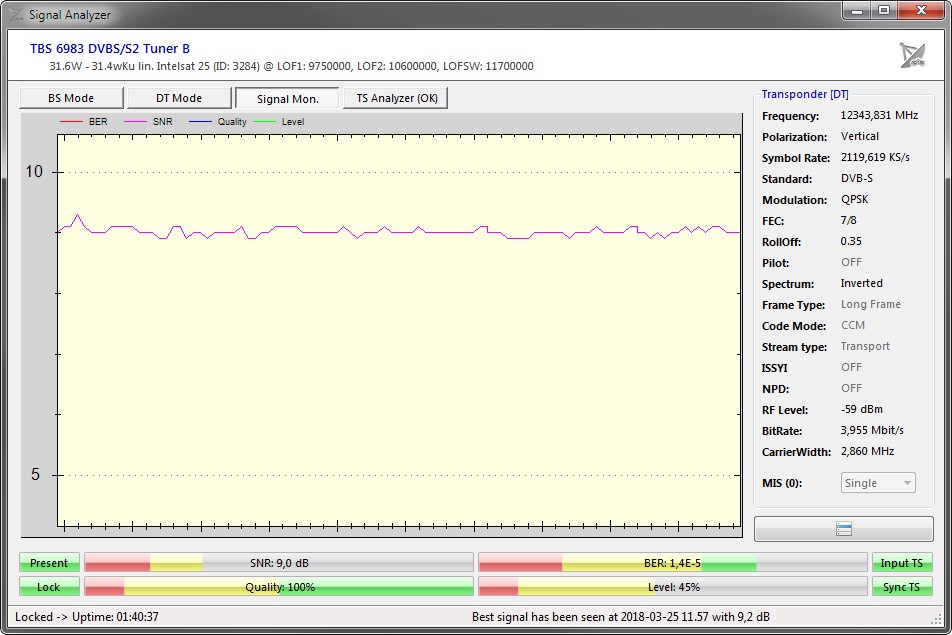Close the Signal Analyzer window
Screen dimensions: 952x635
[x=921, y=10]
